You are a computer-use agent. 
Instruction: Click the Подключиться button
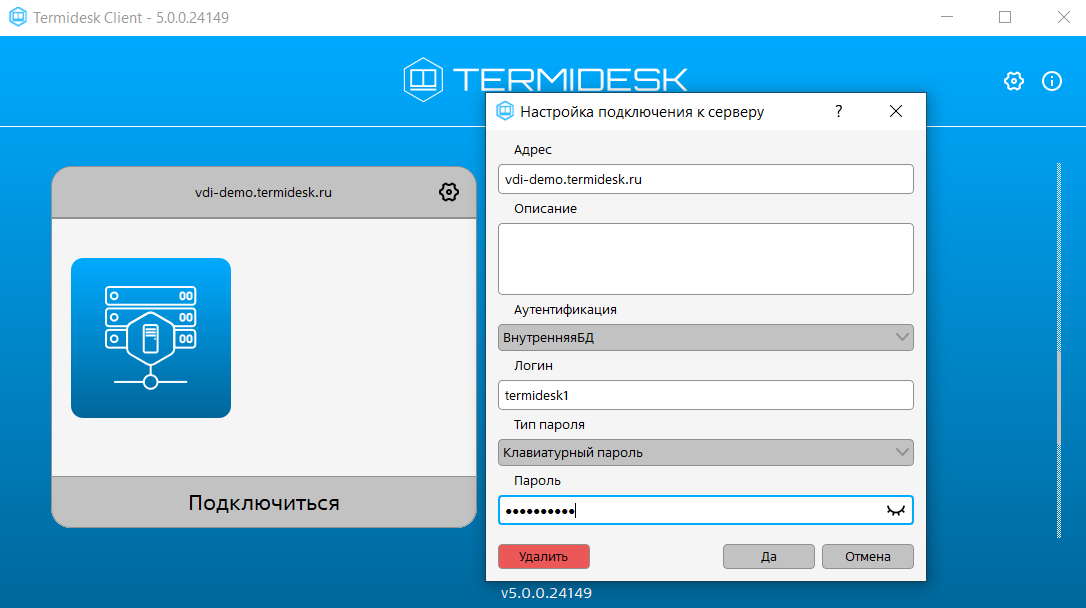click(264, 503)
